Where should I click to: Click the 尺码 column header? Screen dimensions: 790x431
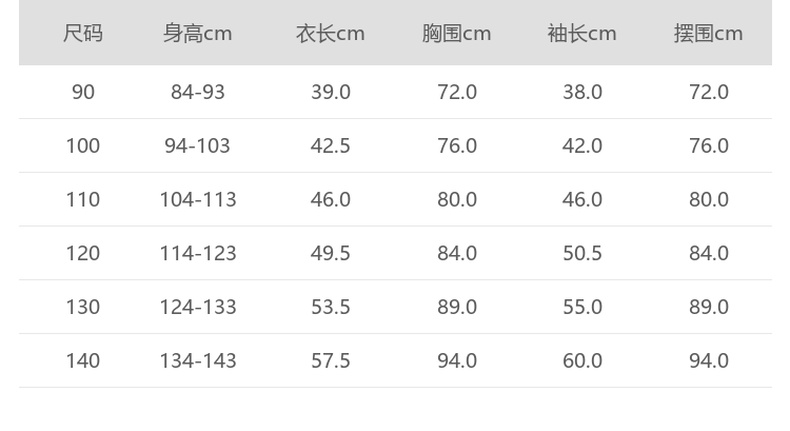[x=83, y=34]
